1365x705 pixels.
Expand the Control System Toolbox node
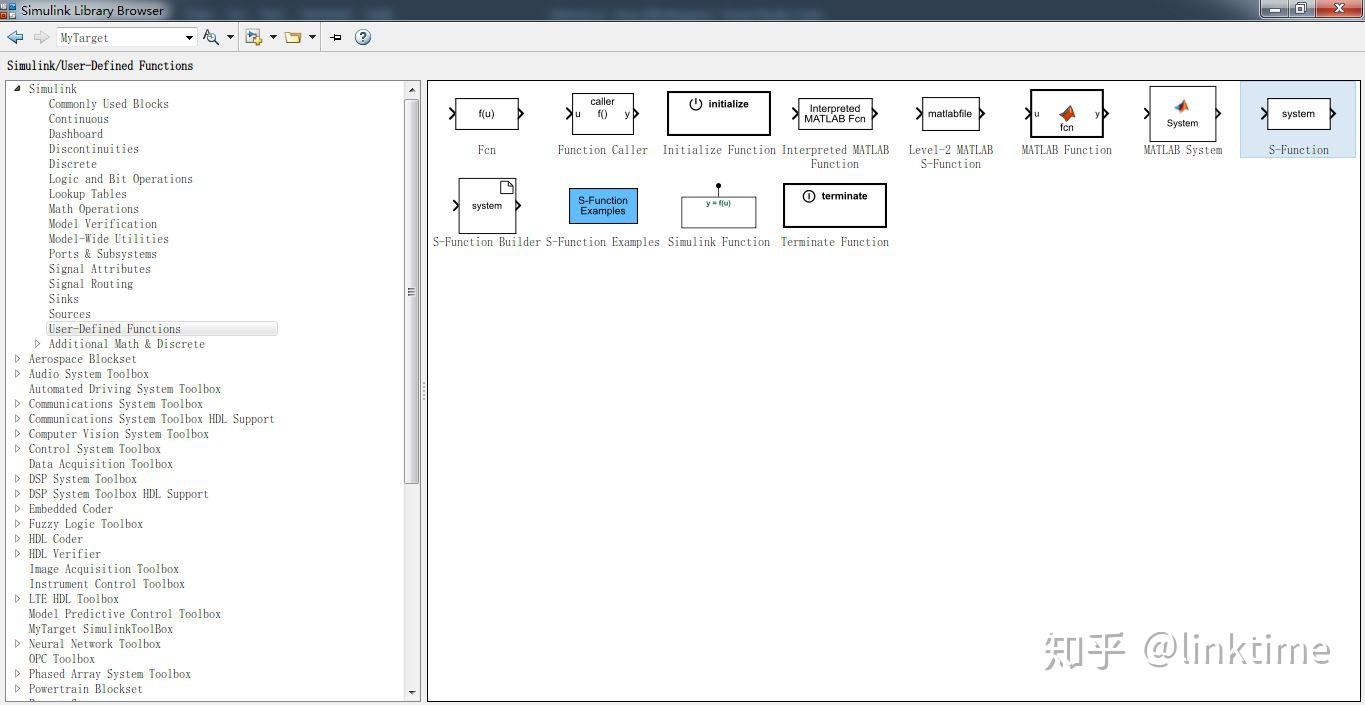17,448
